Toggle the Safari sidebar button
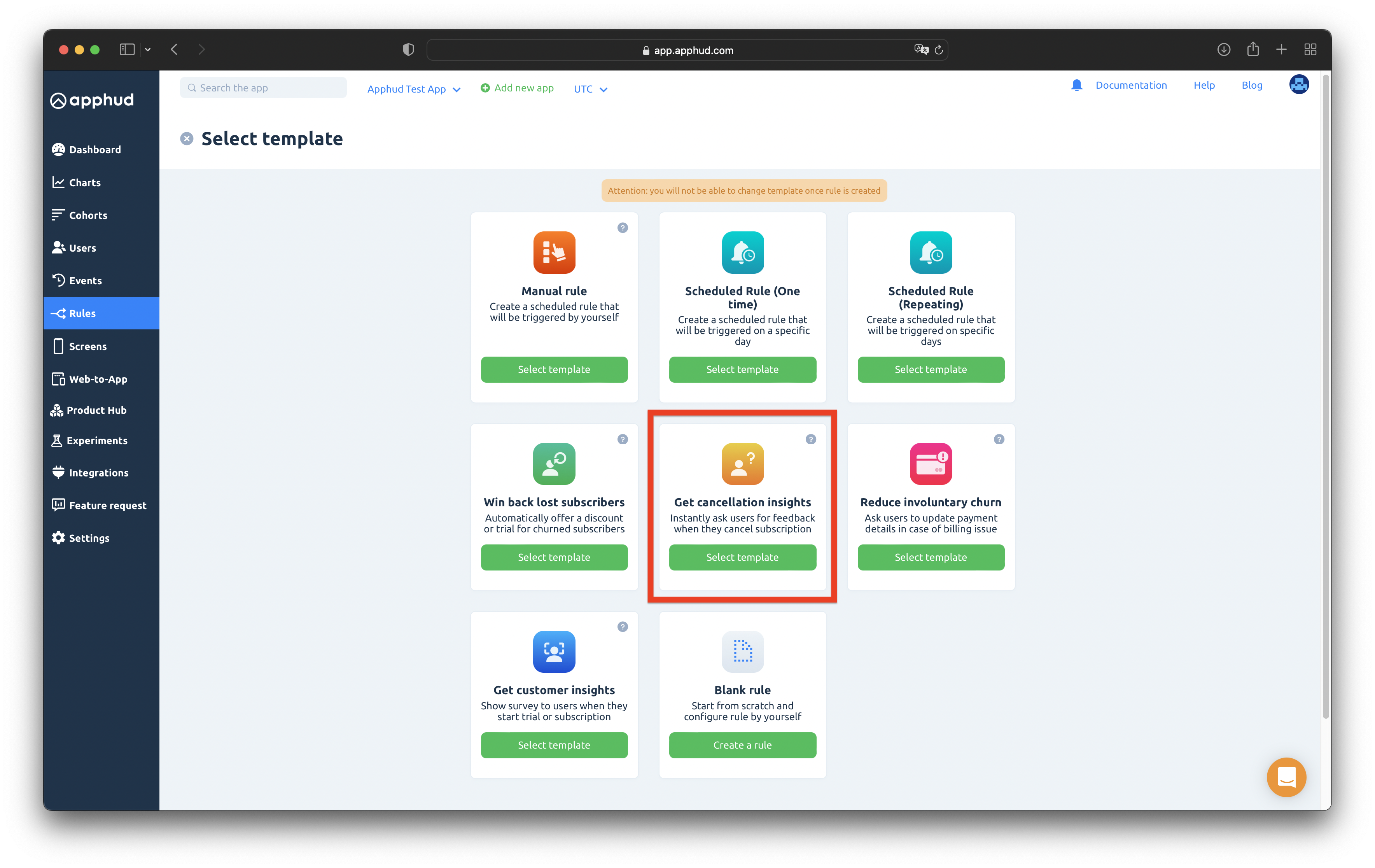This screenshot has width=1375, height=868. [x=127, y=50]
